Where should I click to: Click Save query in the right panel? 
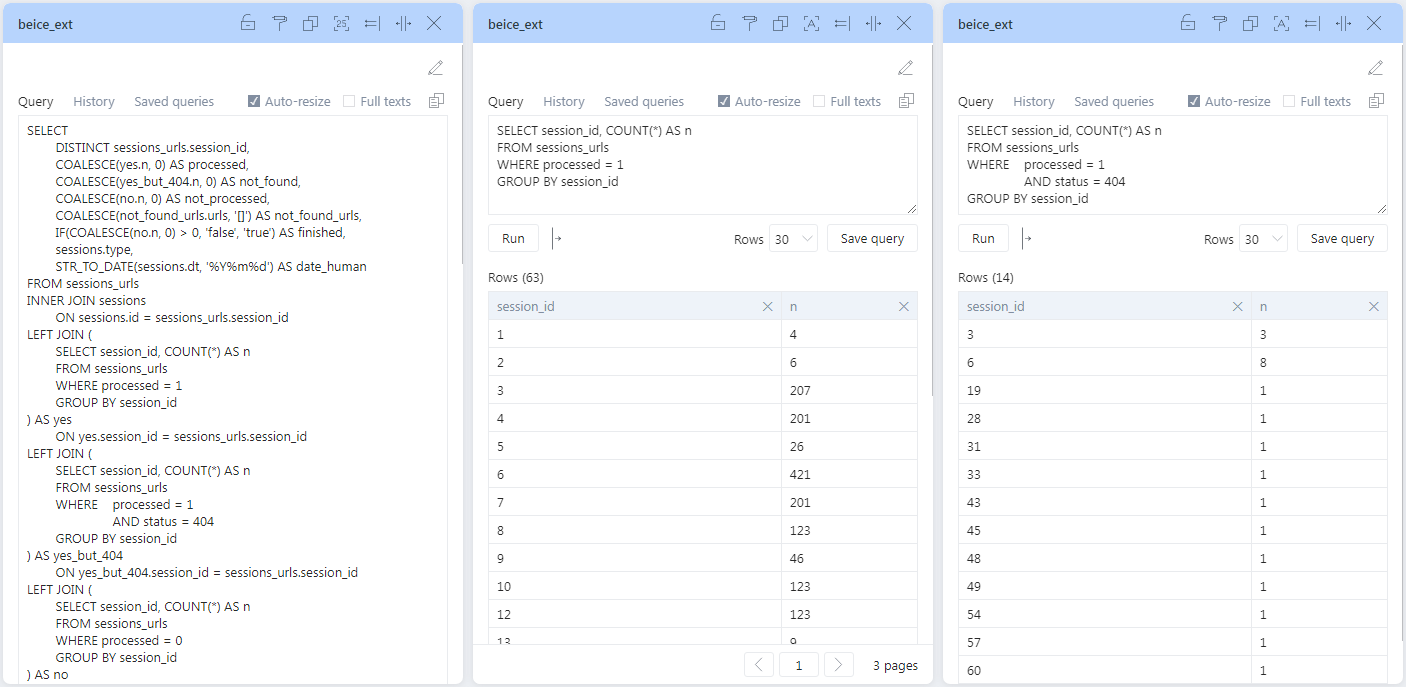click(x=1342, y=238)
